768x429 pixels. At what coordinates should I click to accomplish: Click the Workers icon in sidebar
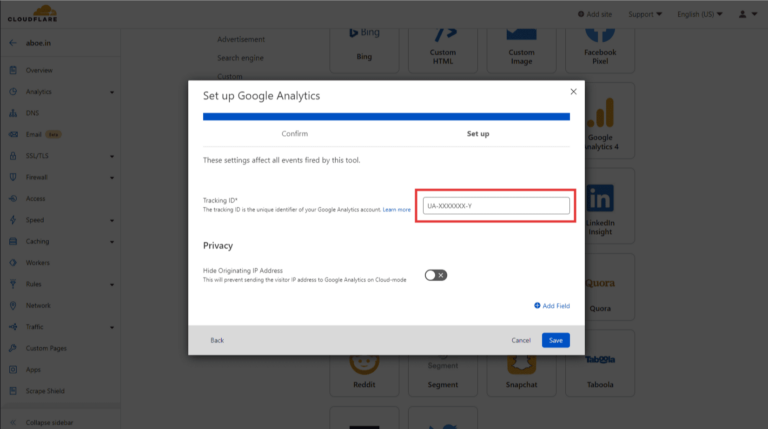(x=13, y=262)
